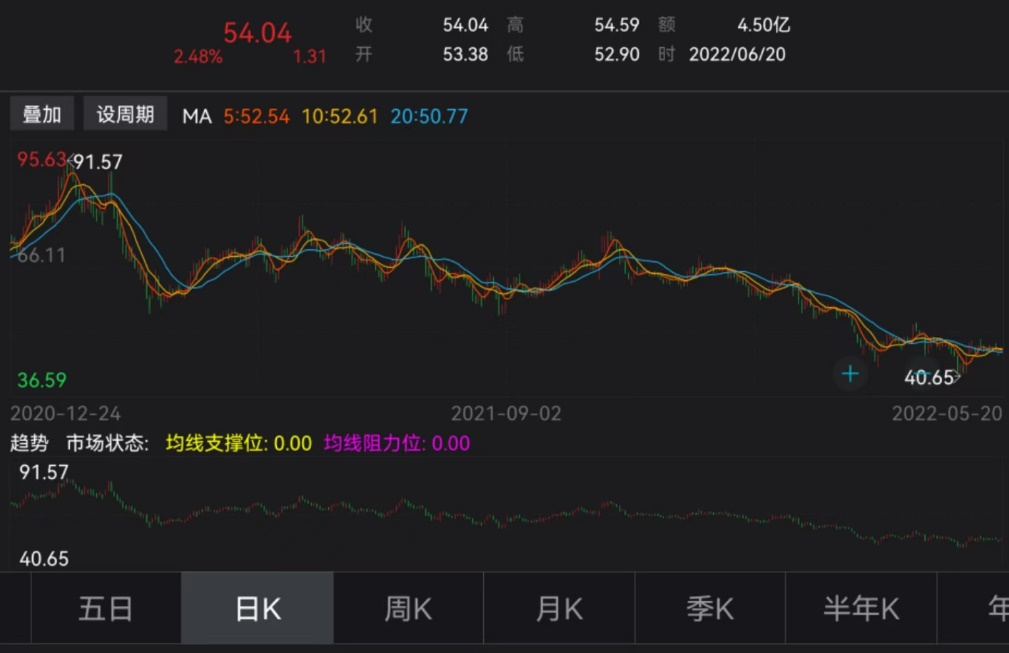
Task: Switch to the 五日 tab
Action: click(x=106, y=608)
